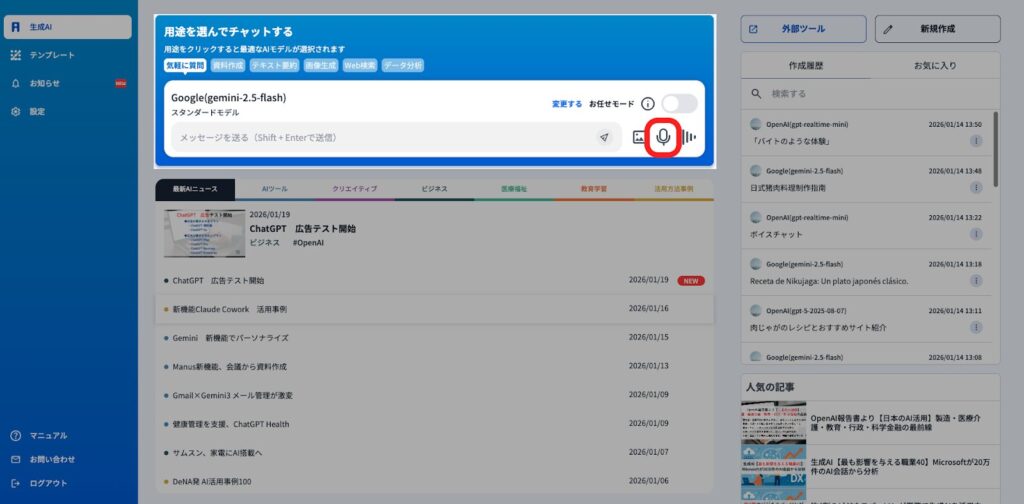
Task: Switch to the お気に入り tab
Action: pos(935,65)
